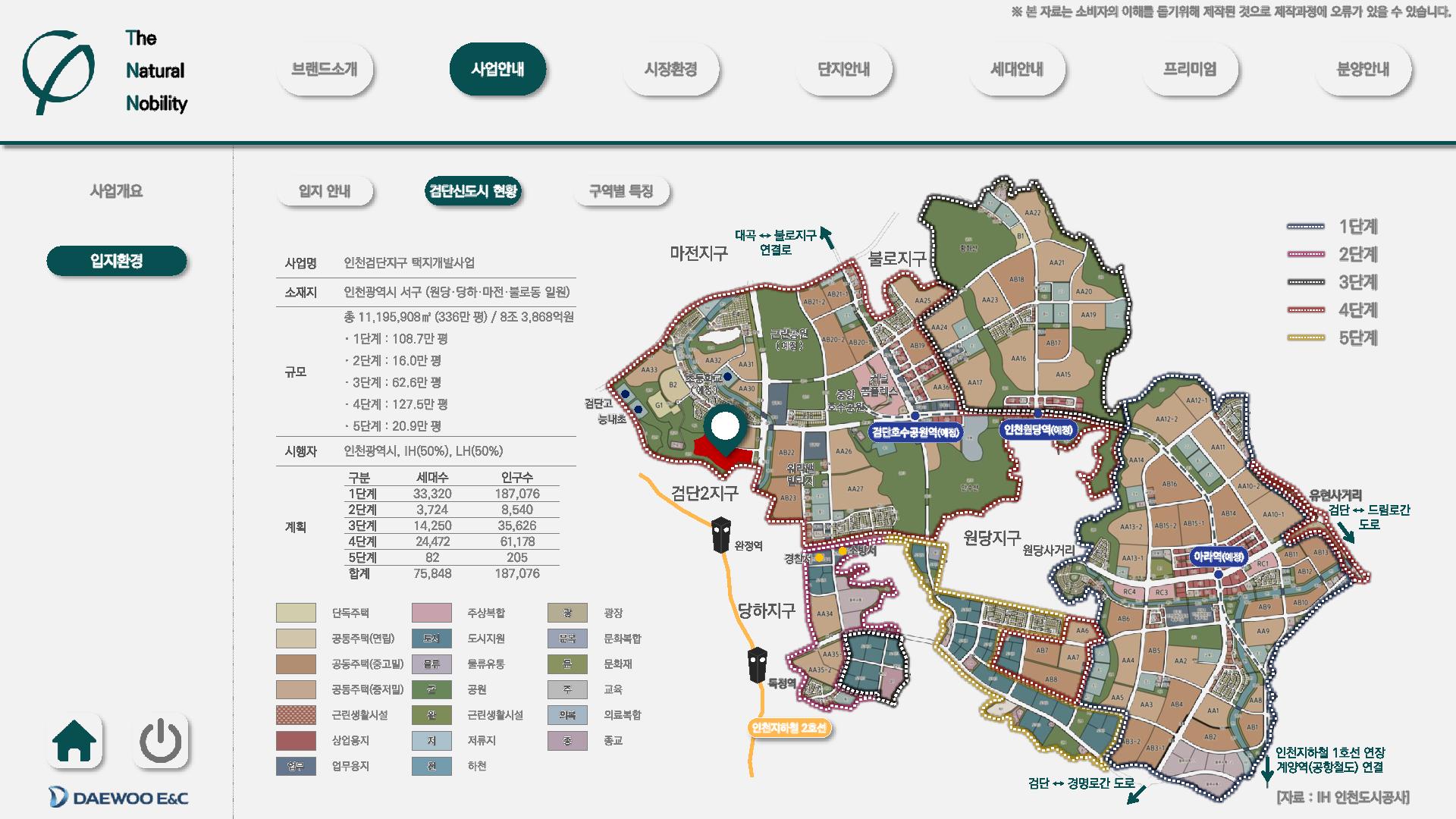This screenshot has width=1456, height=819.
Task: Click the 검단호수공원역 station label
Action: [916, 432]
